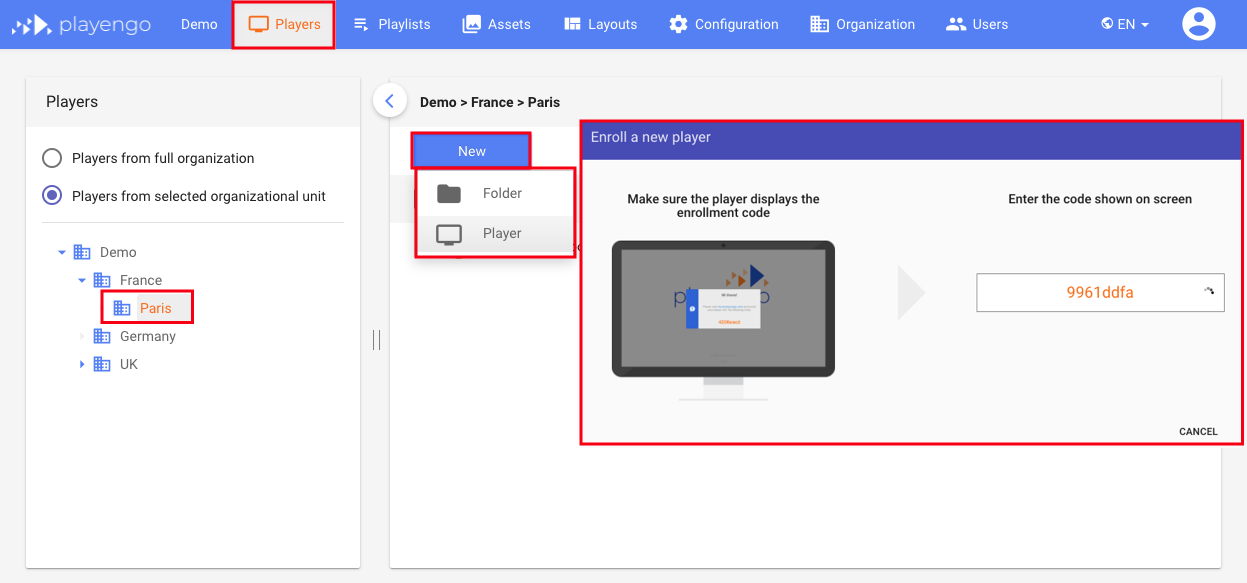This screenshot has width=1247, height=583.
Task: Go to the Assets tab
Action: (x=496, y=24)
